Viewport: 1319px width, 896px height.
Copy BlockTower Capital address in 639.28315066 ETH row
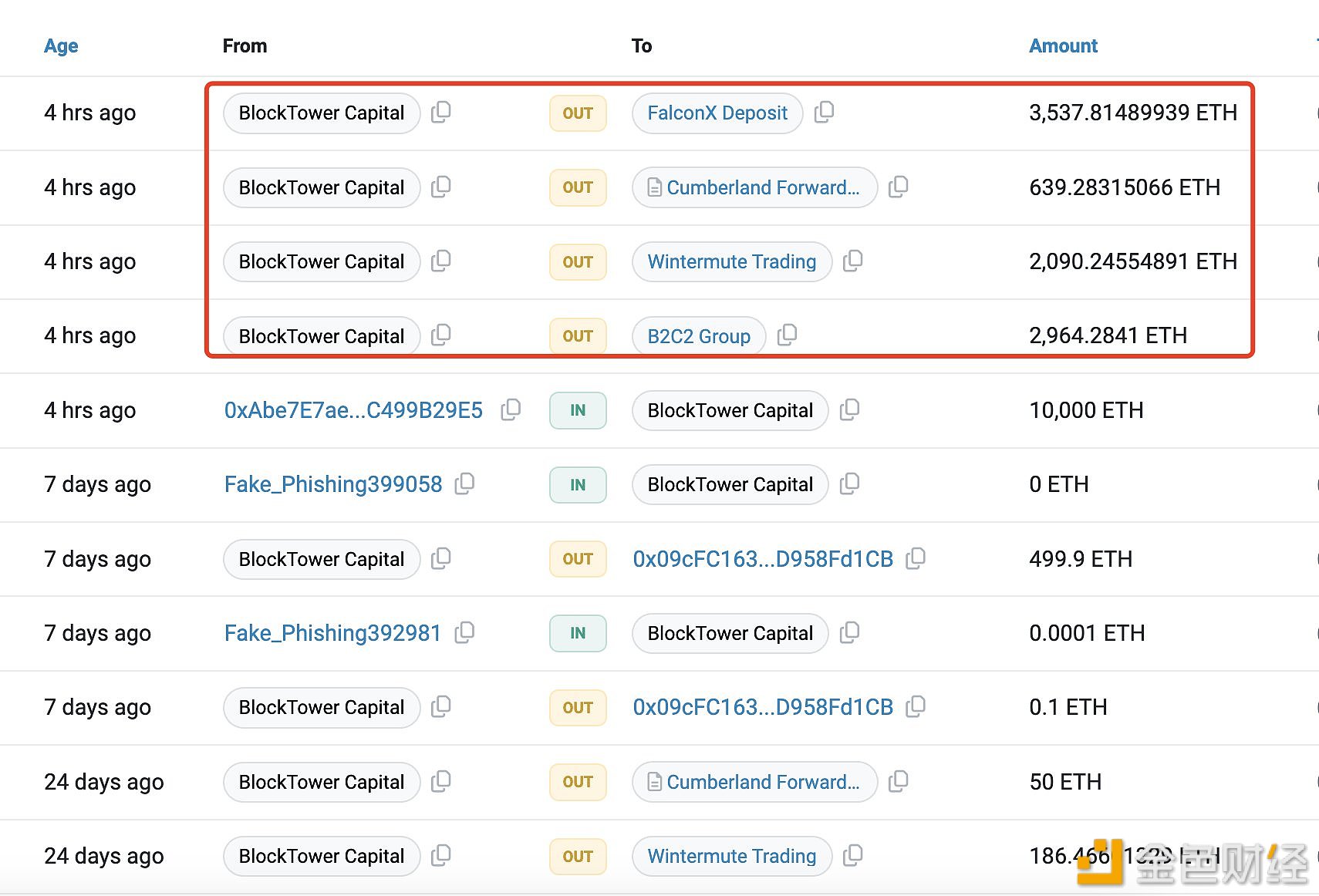(x=440, y=187)
